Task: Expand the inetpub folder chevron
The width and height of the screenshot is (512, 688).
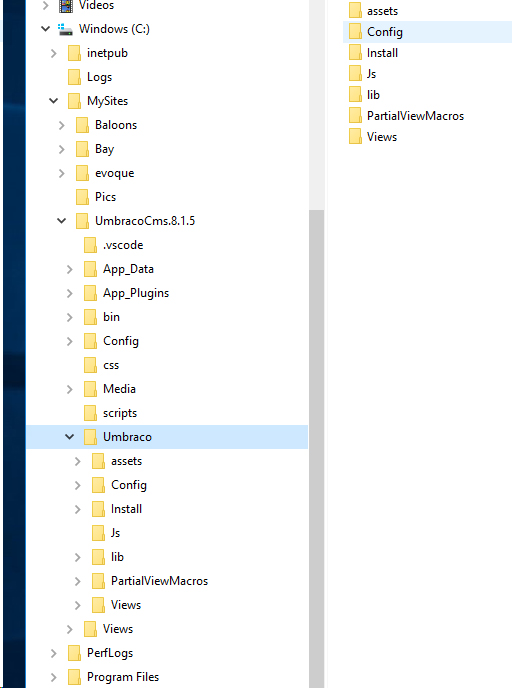Action: coord(54,53)
